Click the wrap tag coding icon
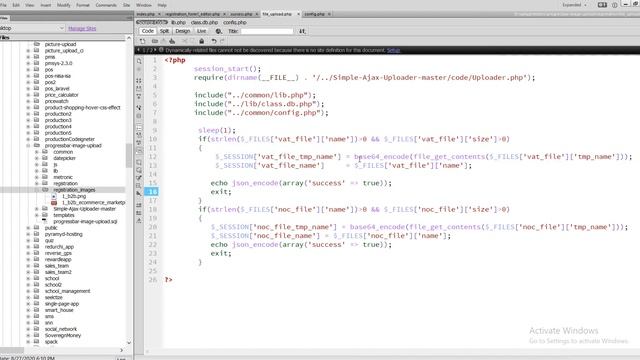Screen dimensions: 640x360 click(139, 178)
